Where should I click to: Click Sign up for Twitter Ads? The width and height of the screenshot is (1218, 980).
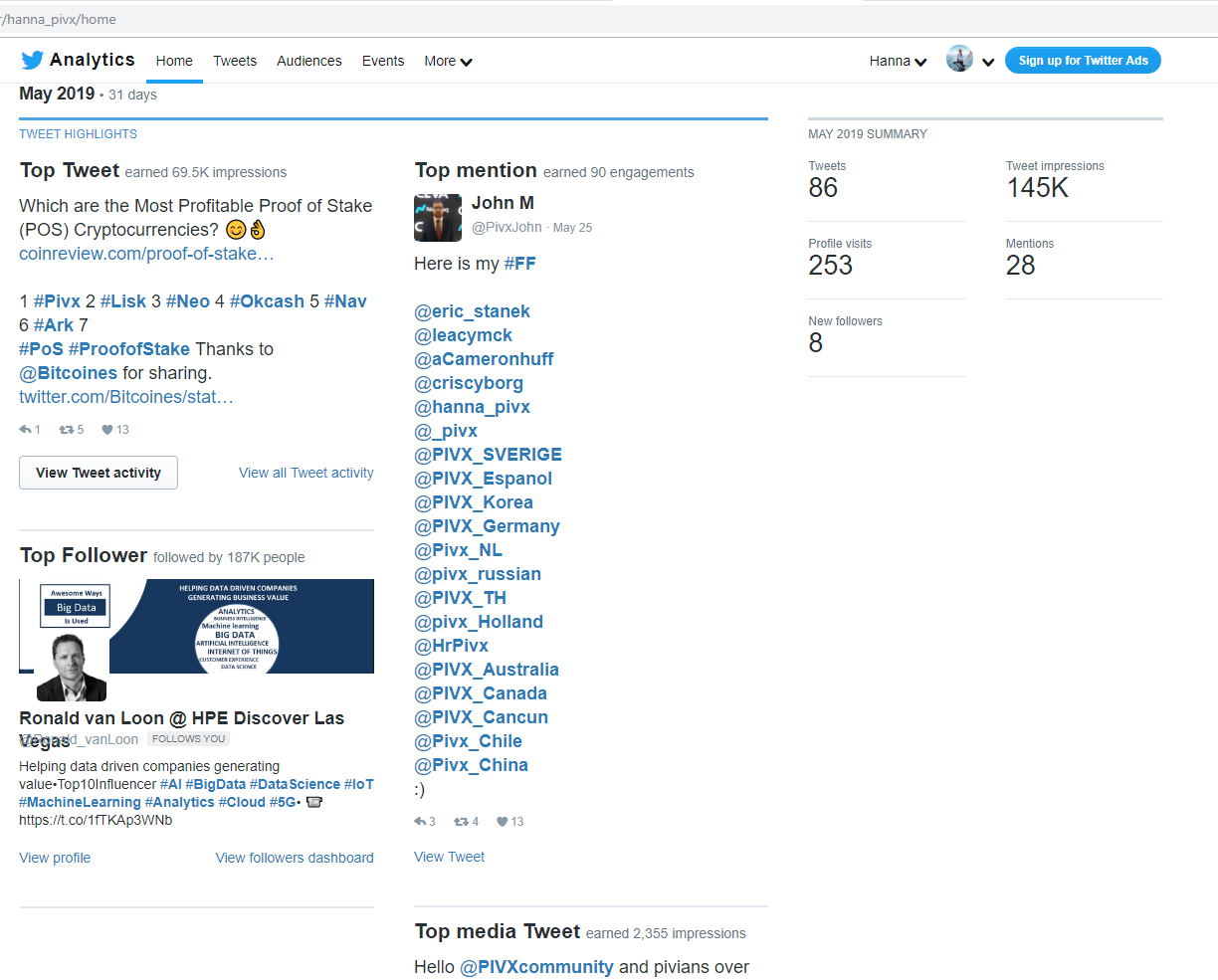pos(1083,60)
